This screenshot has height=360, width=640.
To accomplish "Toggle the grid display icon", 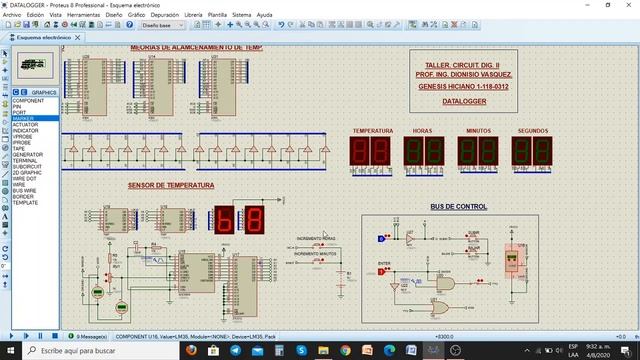I will (207, 25).
